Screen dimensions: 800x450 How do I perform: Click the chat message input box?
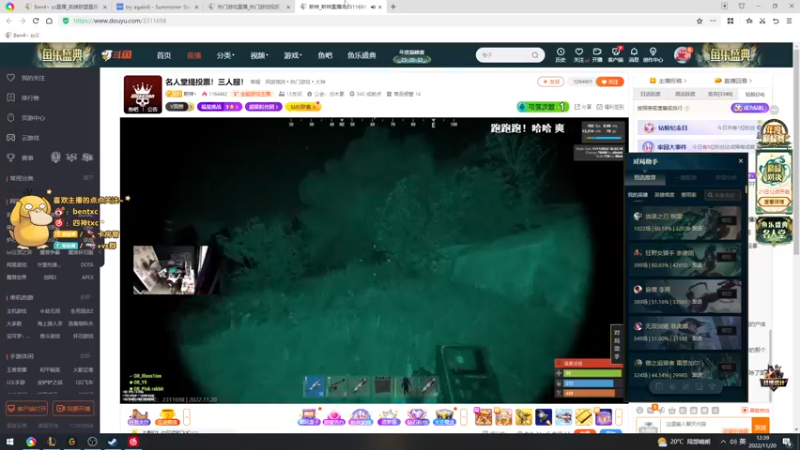click(x=705, y=424)
